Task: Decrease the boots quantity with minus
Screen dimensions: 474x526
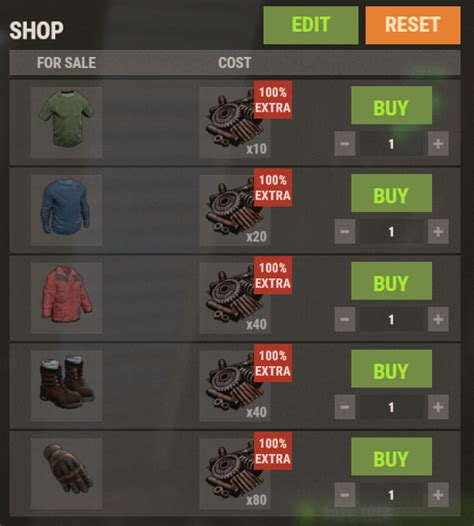Action: click(x=345, y=407)
